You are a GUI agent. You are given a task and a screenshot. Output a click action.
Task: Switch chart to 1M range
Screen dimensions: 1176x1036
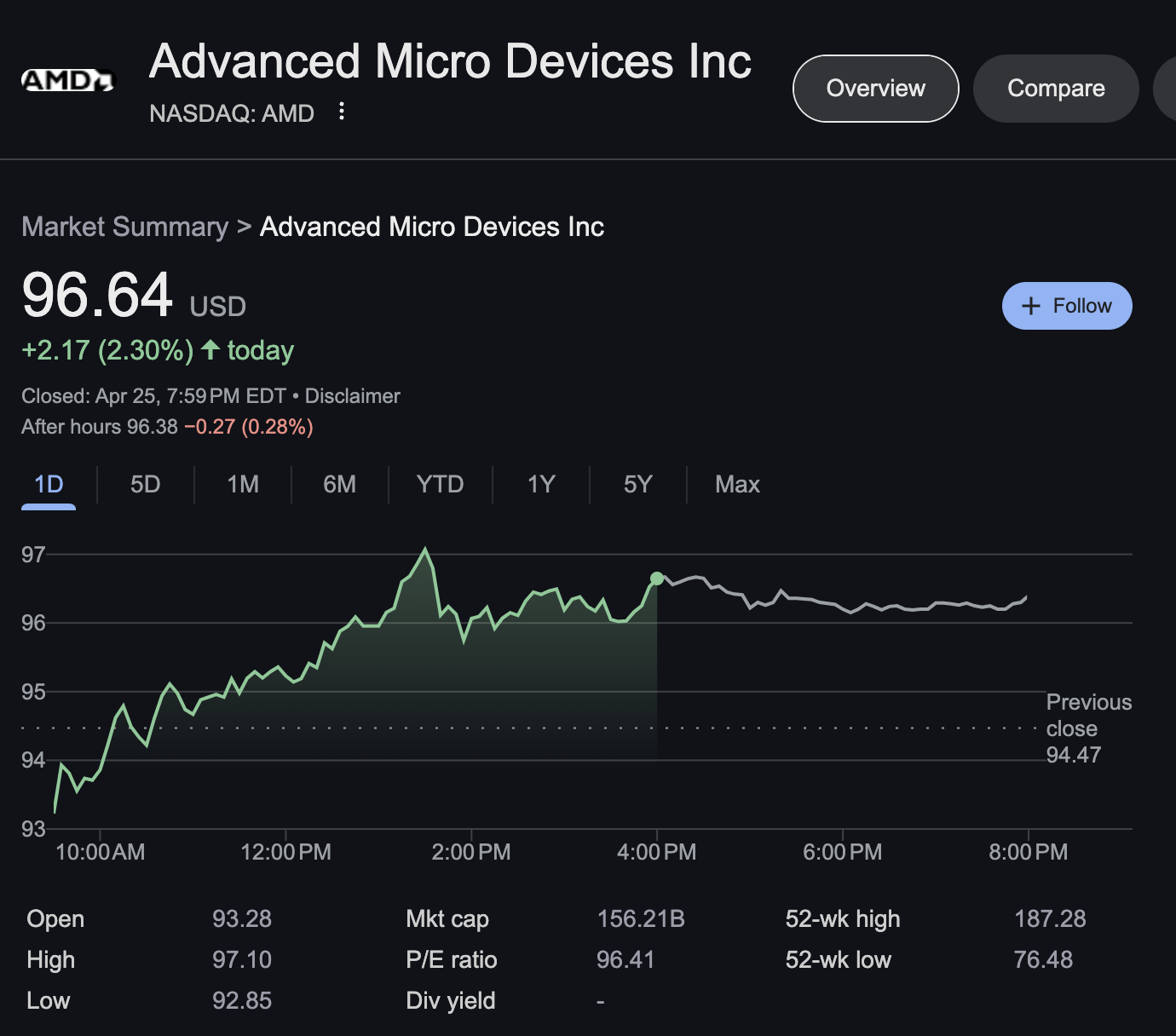tap(243, 485)
